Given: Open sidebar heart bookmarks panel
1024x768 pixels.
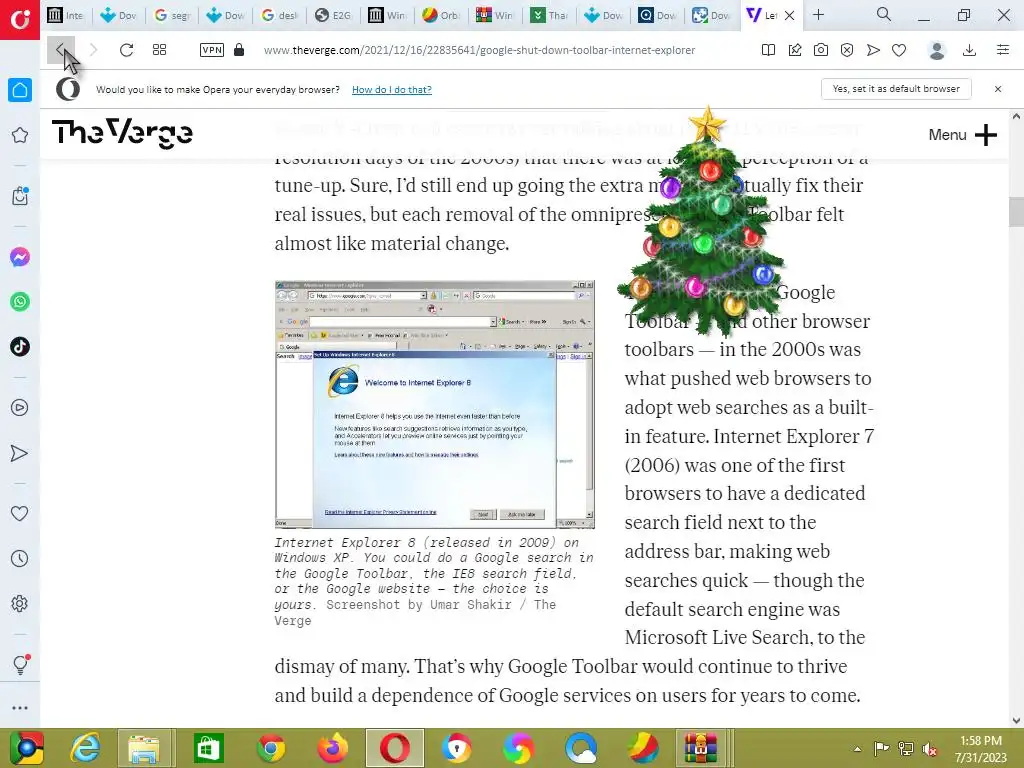Looking at the screenshot, I should [x=20, y=514].
